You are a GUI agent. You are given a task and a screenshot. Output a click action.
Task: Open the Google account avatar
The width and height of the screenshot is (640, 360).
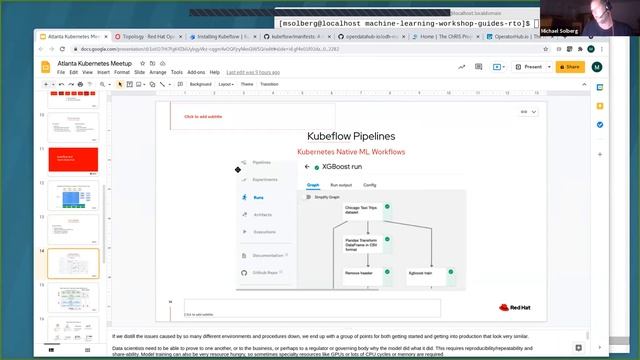click(x=597, y=67)
